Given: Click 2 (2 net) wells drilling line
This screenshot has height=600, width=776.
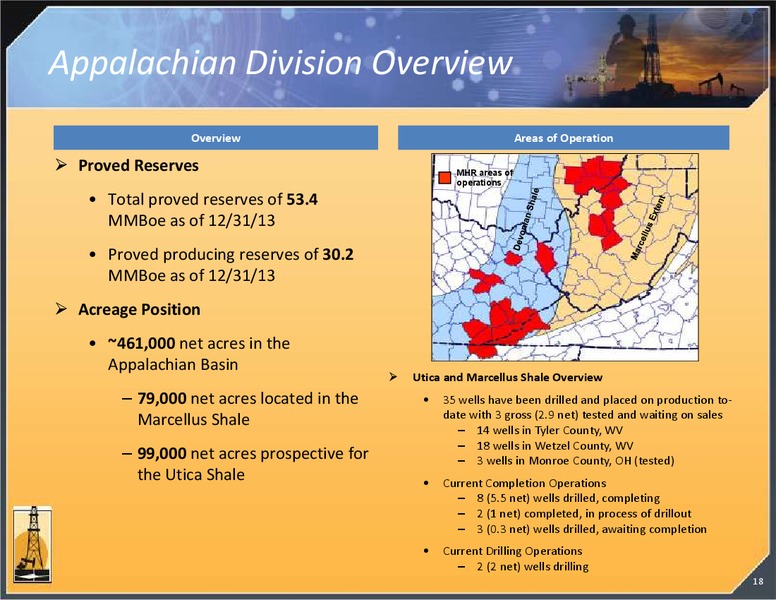Looking at the screenshot, I should [533, 566].
